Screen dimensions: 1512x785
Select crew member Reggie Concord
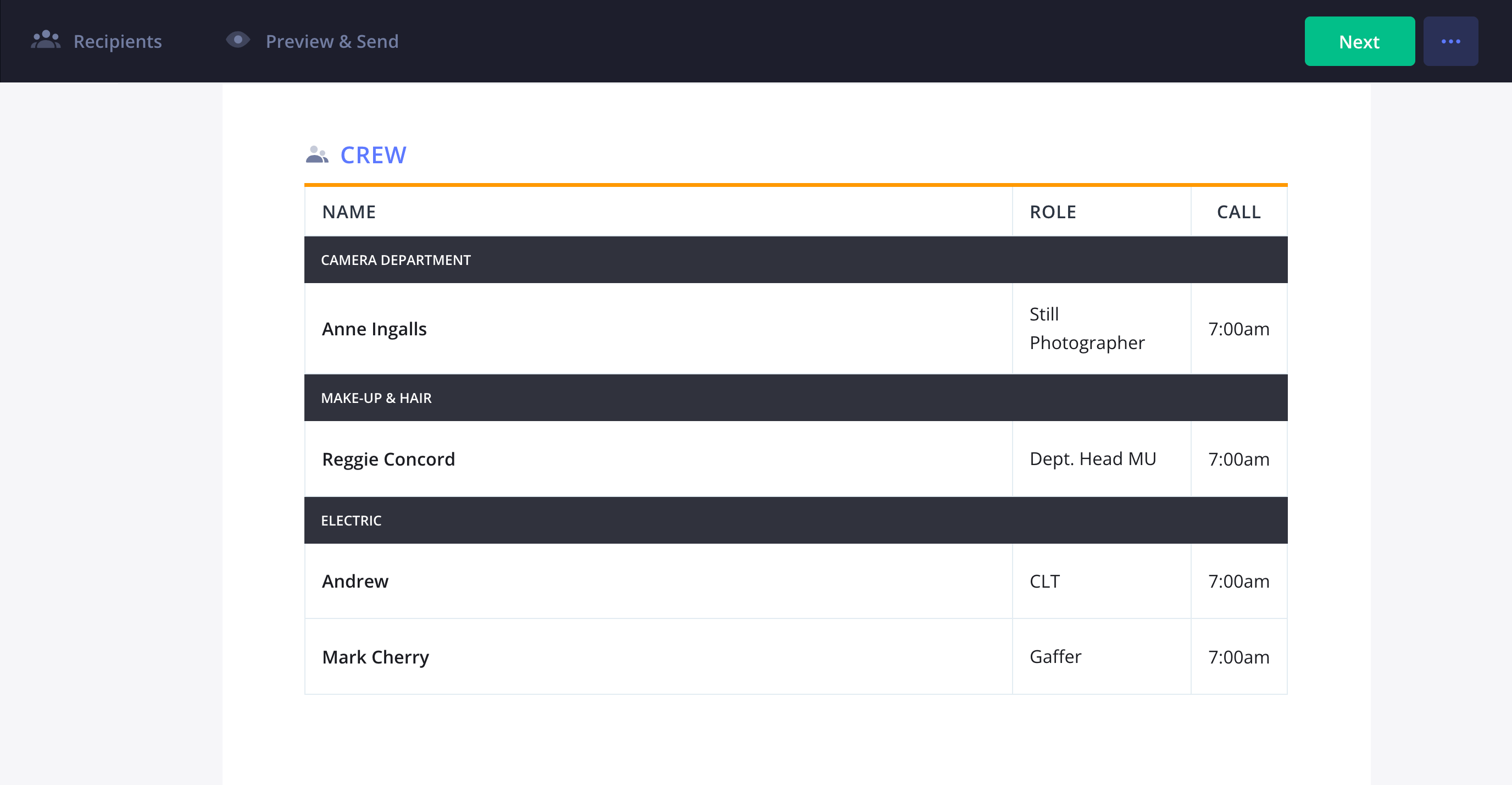[x=388, y=459]
